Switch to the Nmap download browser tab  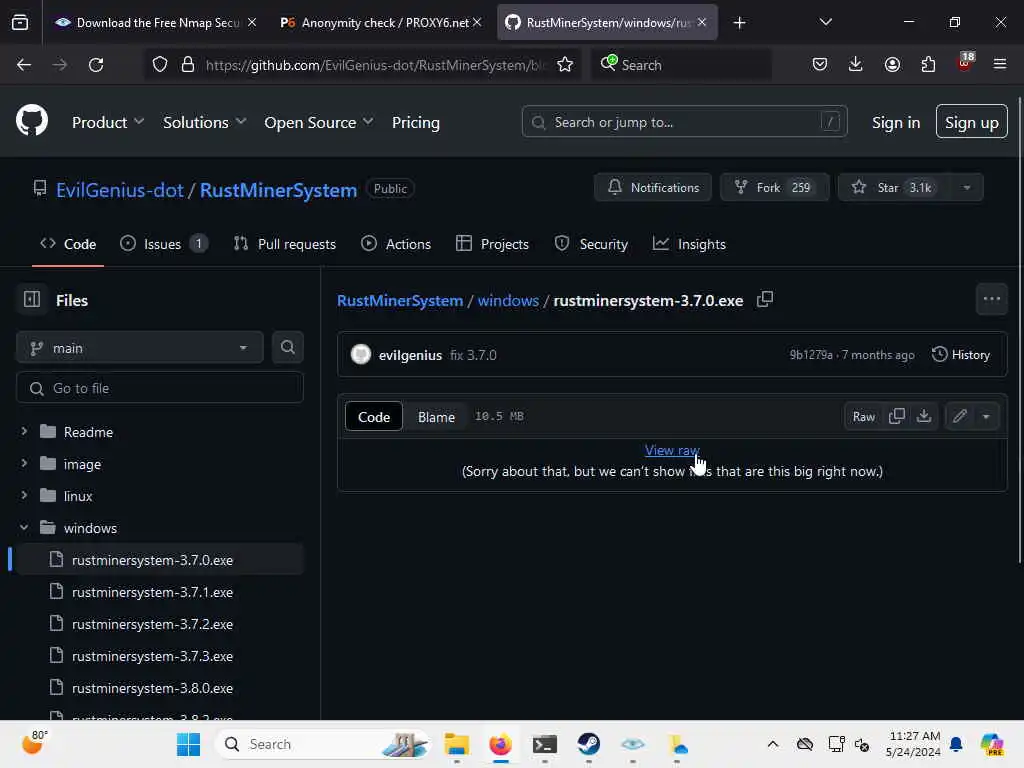coord(155,23)
